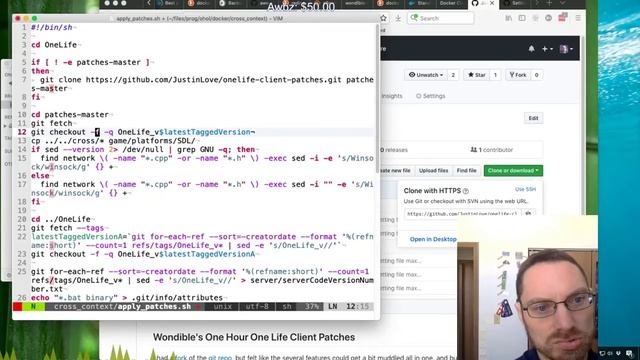
Task: Click the Vim status bar filename apply_patches.sh
Action: [x=154, y=307]
